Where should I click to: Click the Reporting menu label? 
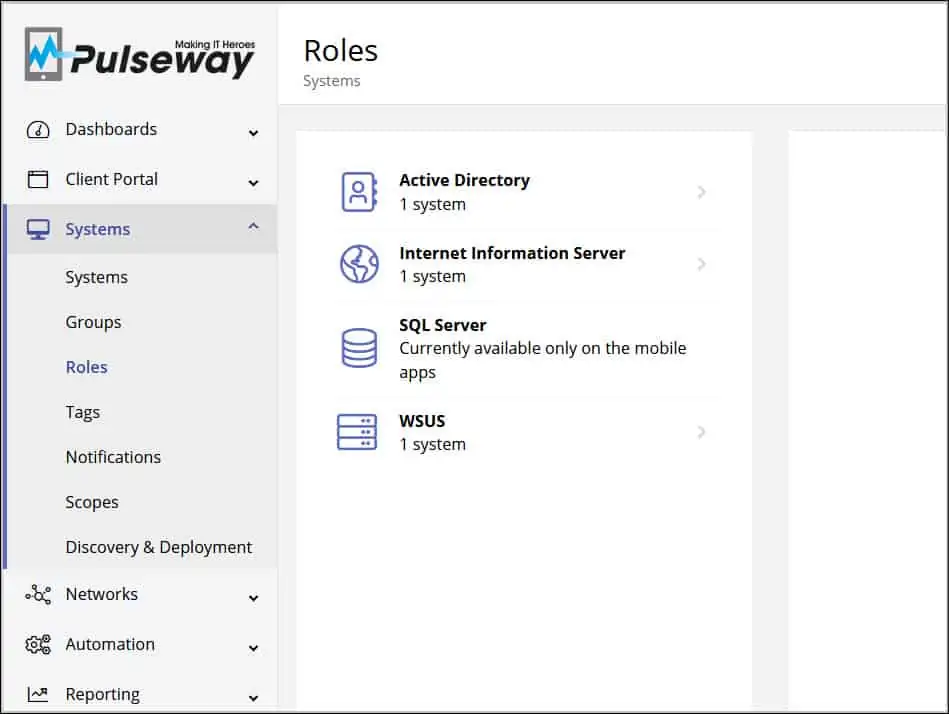102,694
